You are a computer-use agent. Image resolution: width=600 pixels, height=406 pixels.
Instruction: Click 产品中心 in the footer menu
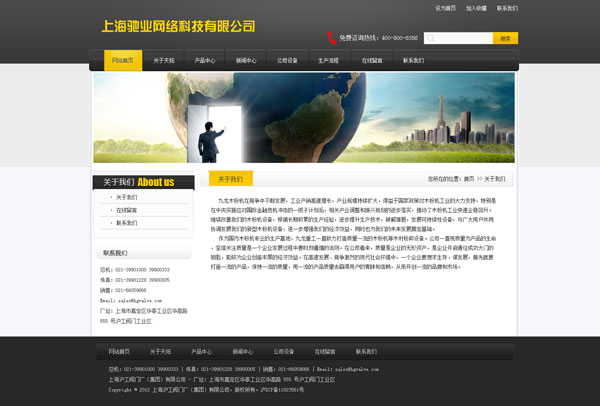tap(201, 351)
